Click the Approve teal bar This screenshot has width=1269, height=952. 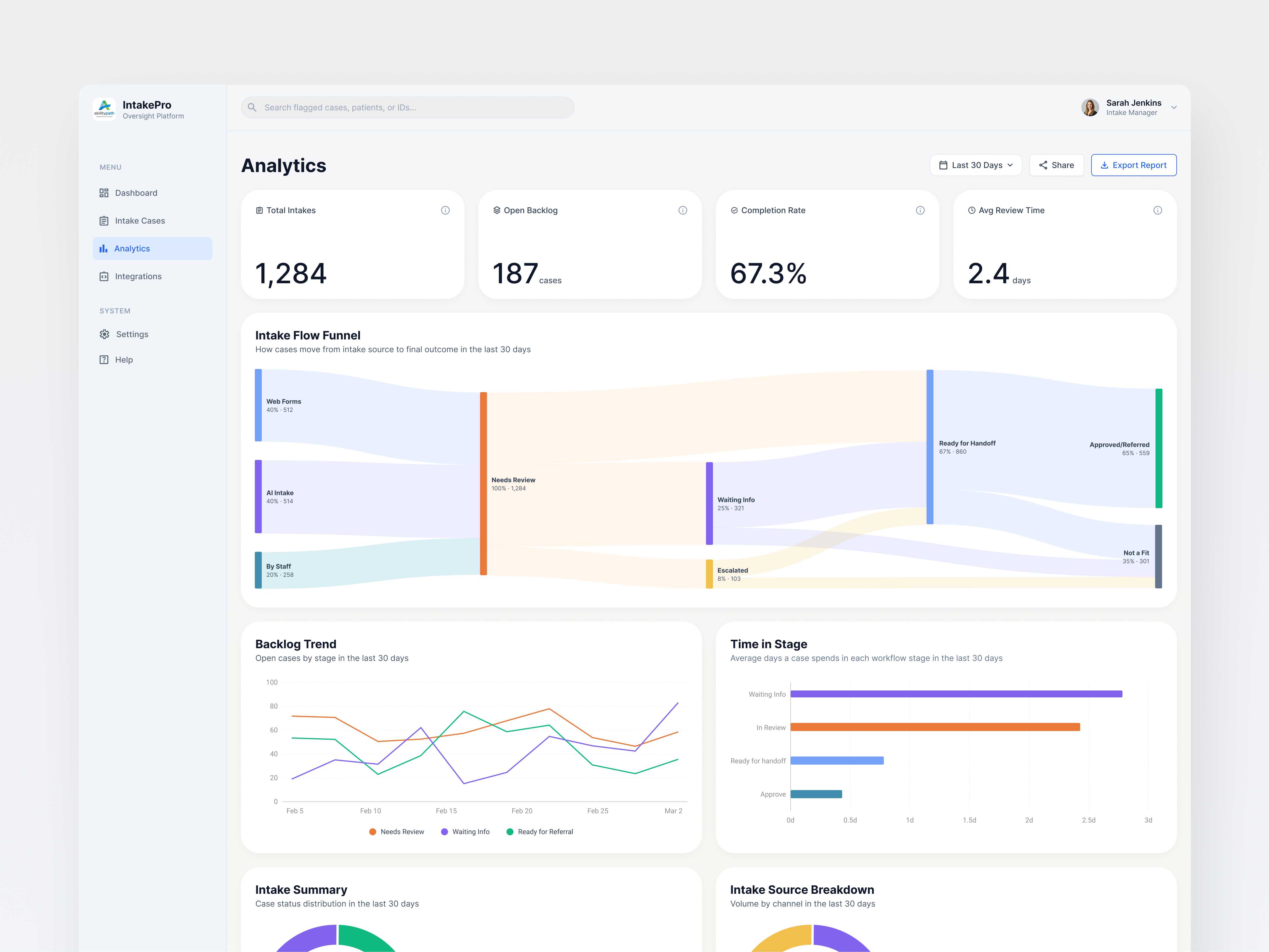click(x=816, y=795)
